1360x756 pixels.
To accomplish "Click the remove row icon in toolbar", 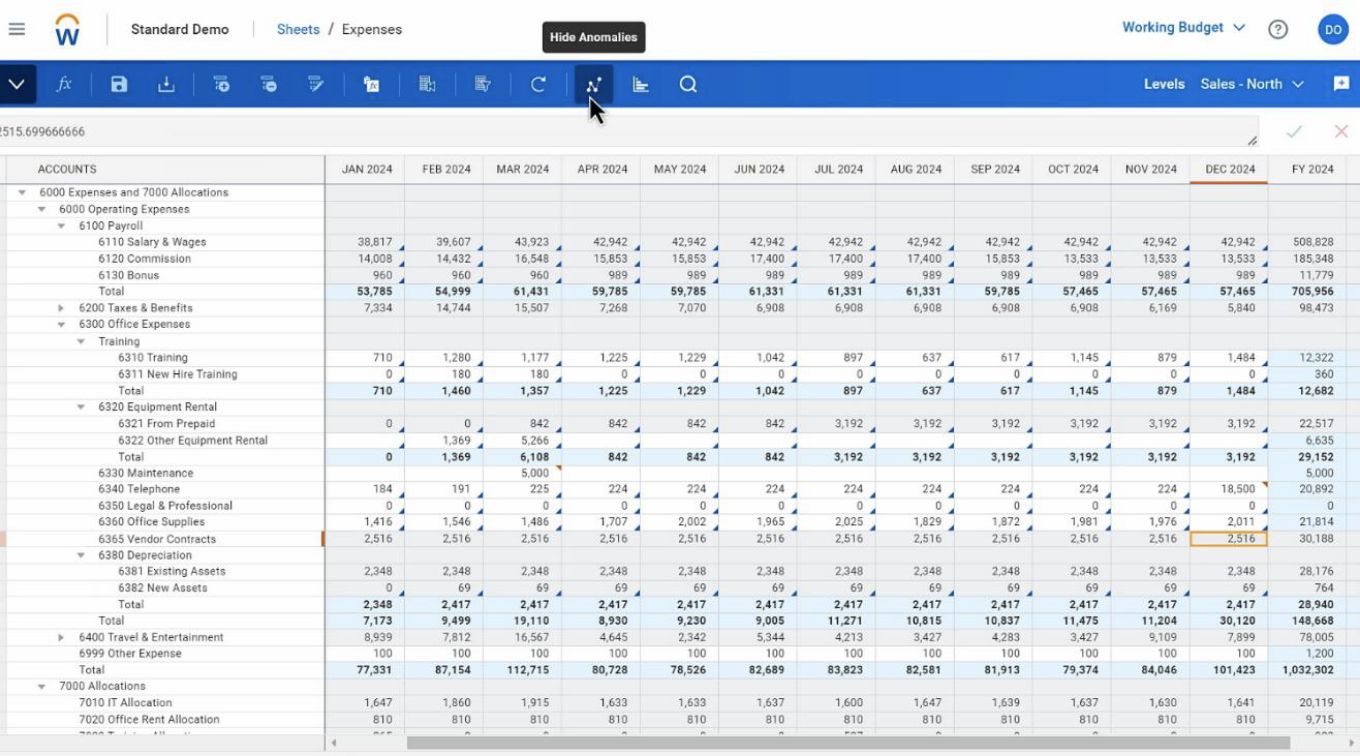I will [269, 85].
